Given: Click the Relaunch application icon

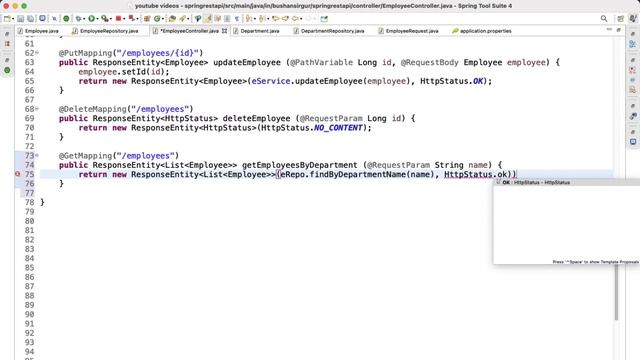Looking at the screenshot, I should [x=131, y=19].
